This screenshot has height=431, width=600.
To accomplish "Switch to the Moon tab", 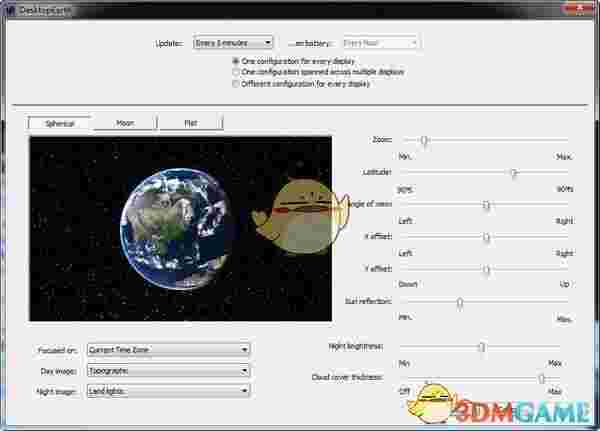I will click(x=125, y=123).
